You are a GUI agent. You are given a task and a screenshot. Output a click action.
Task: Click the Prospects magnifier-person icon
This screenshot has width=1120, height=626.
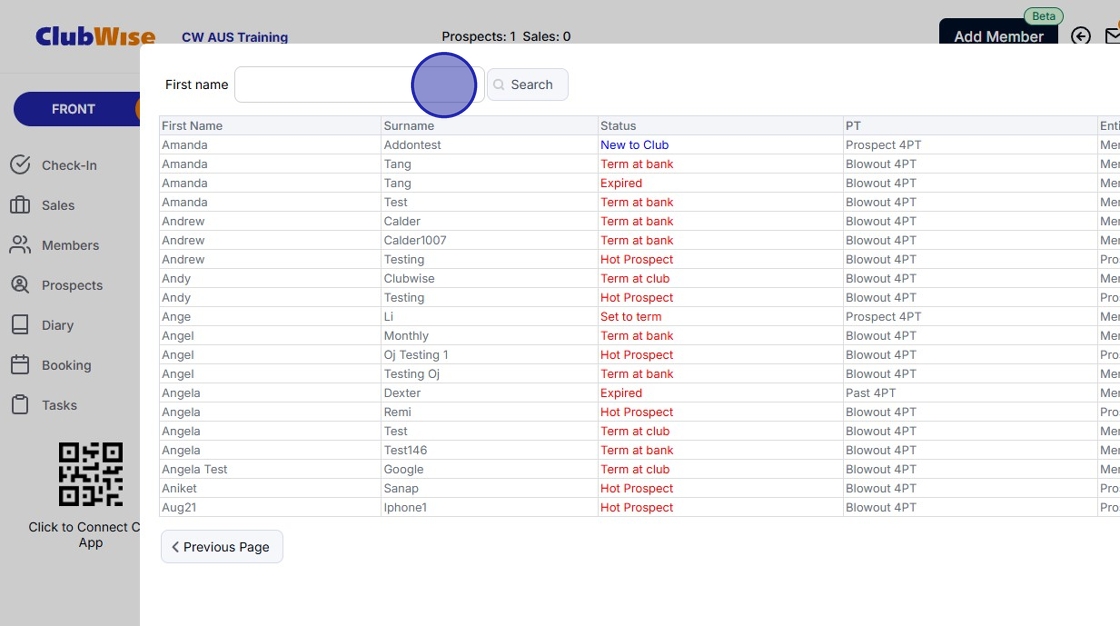pos(20,285)
